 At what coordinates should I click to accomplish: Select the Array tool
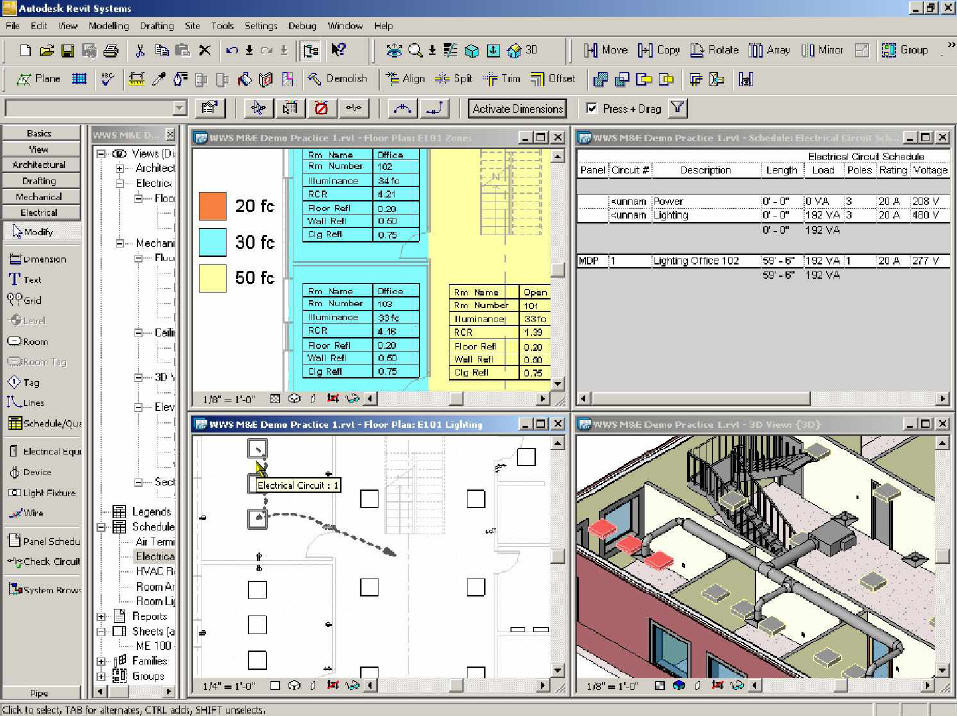point(769,50)
